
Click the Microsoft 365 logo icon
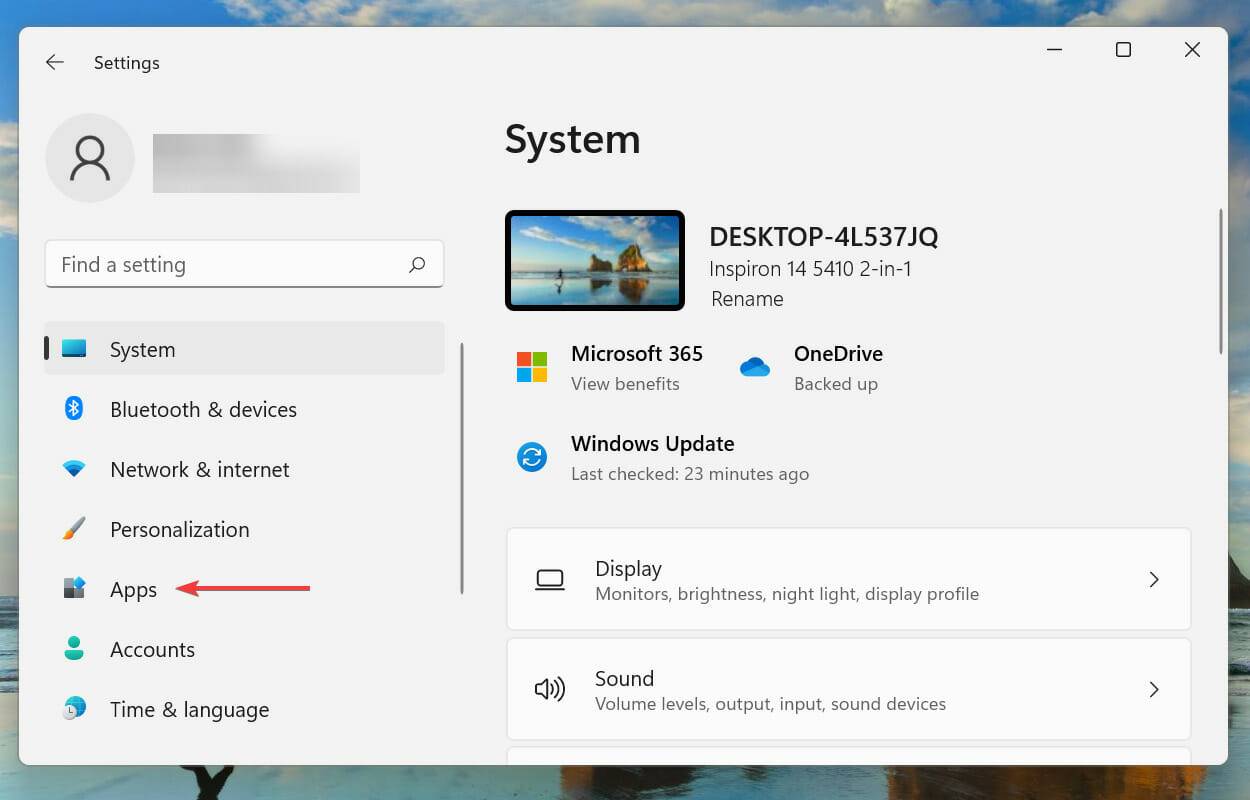[x=532, y=367]
